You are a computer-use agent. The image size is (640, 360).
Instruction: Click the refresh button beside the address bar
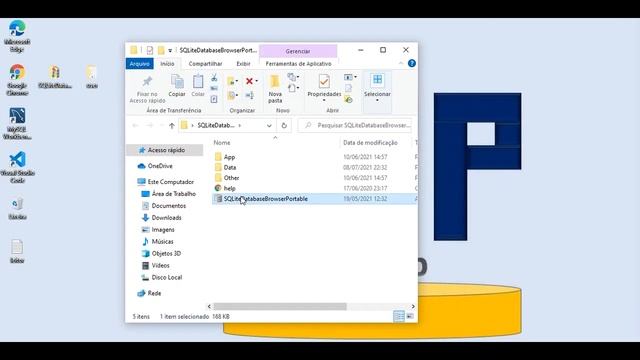pyautogui.click(x=284, y=125)
